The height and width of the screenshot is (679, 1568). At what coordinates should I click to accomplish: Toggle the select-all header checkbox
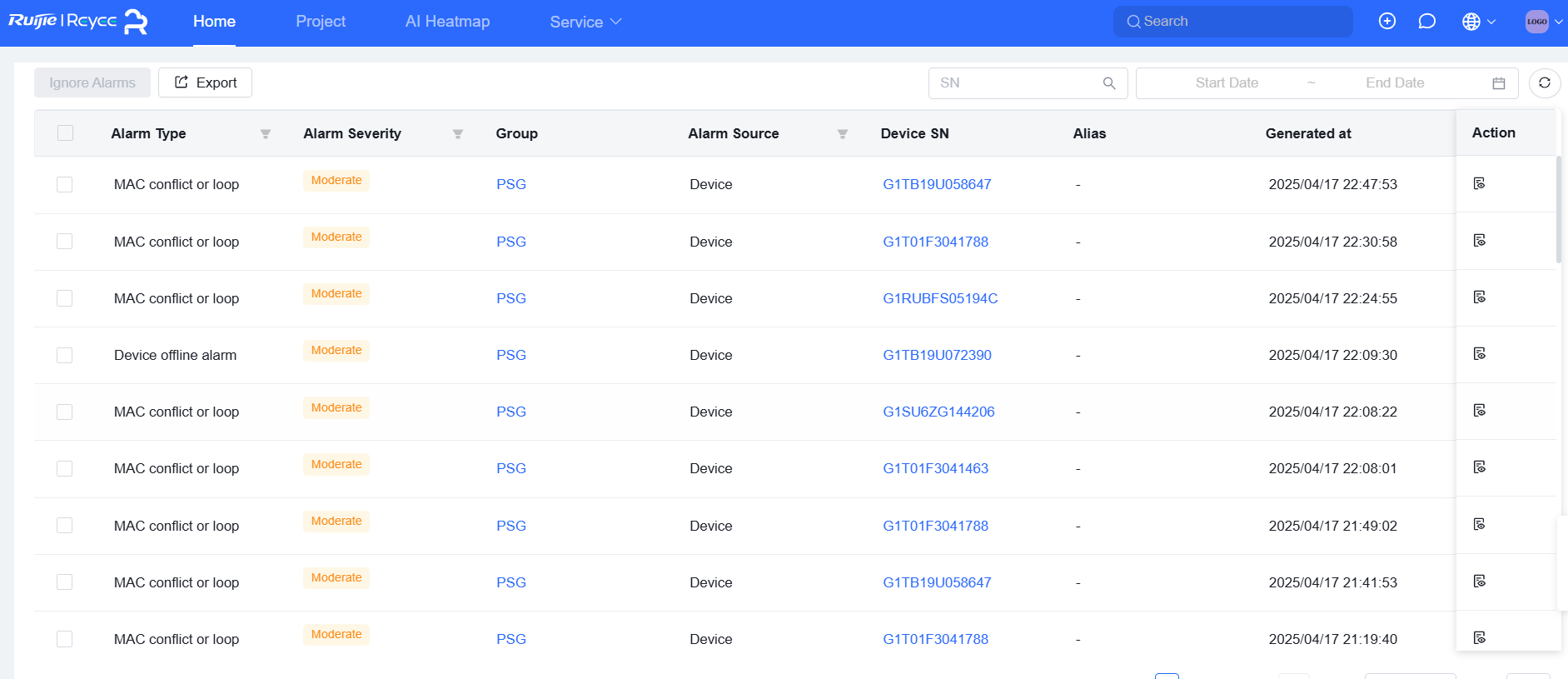click(65, 133)
